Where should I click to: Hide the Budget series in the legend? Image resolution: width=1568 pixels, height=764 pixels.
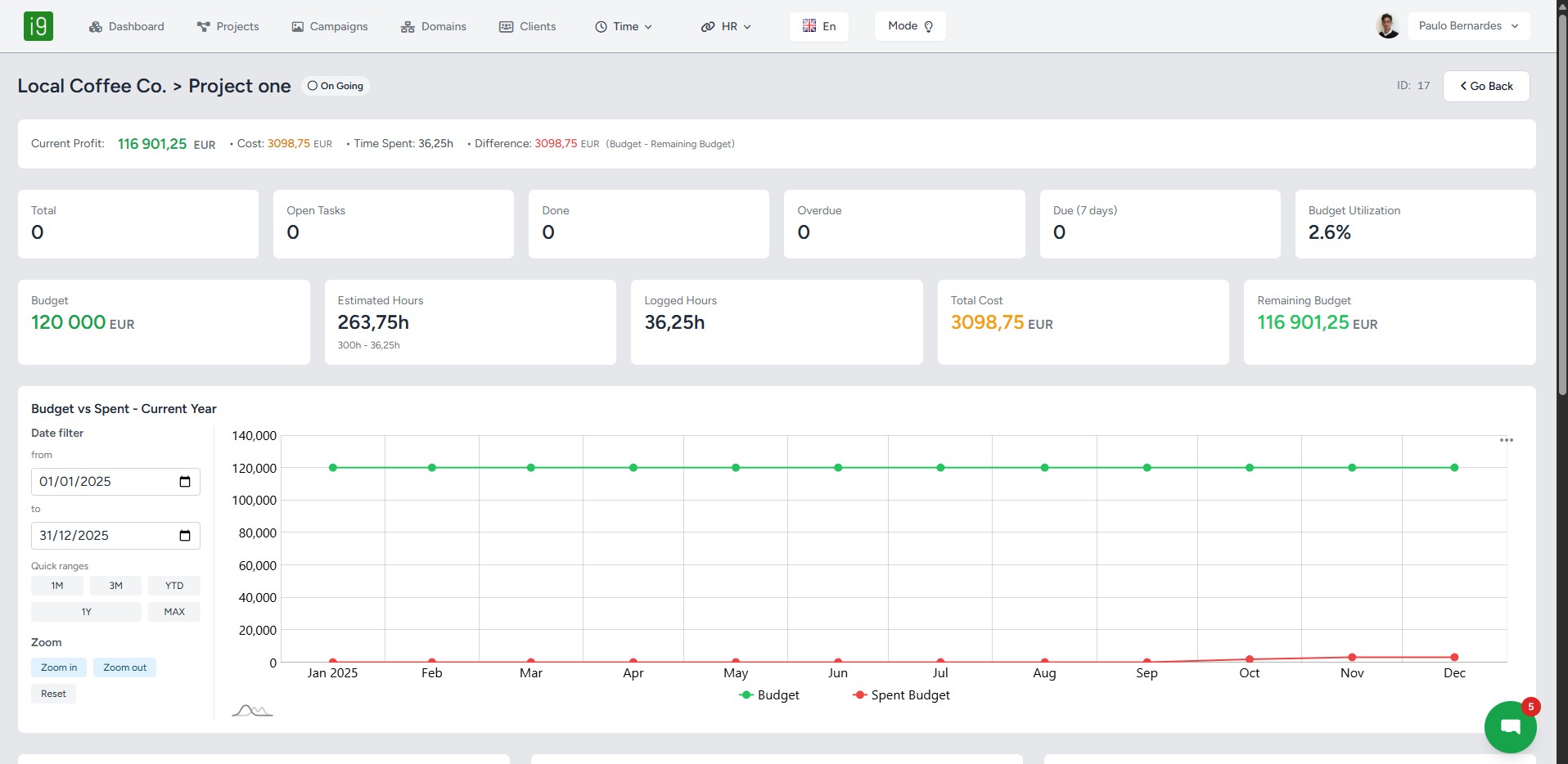[769, 694]
